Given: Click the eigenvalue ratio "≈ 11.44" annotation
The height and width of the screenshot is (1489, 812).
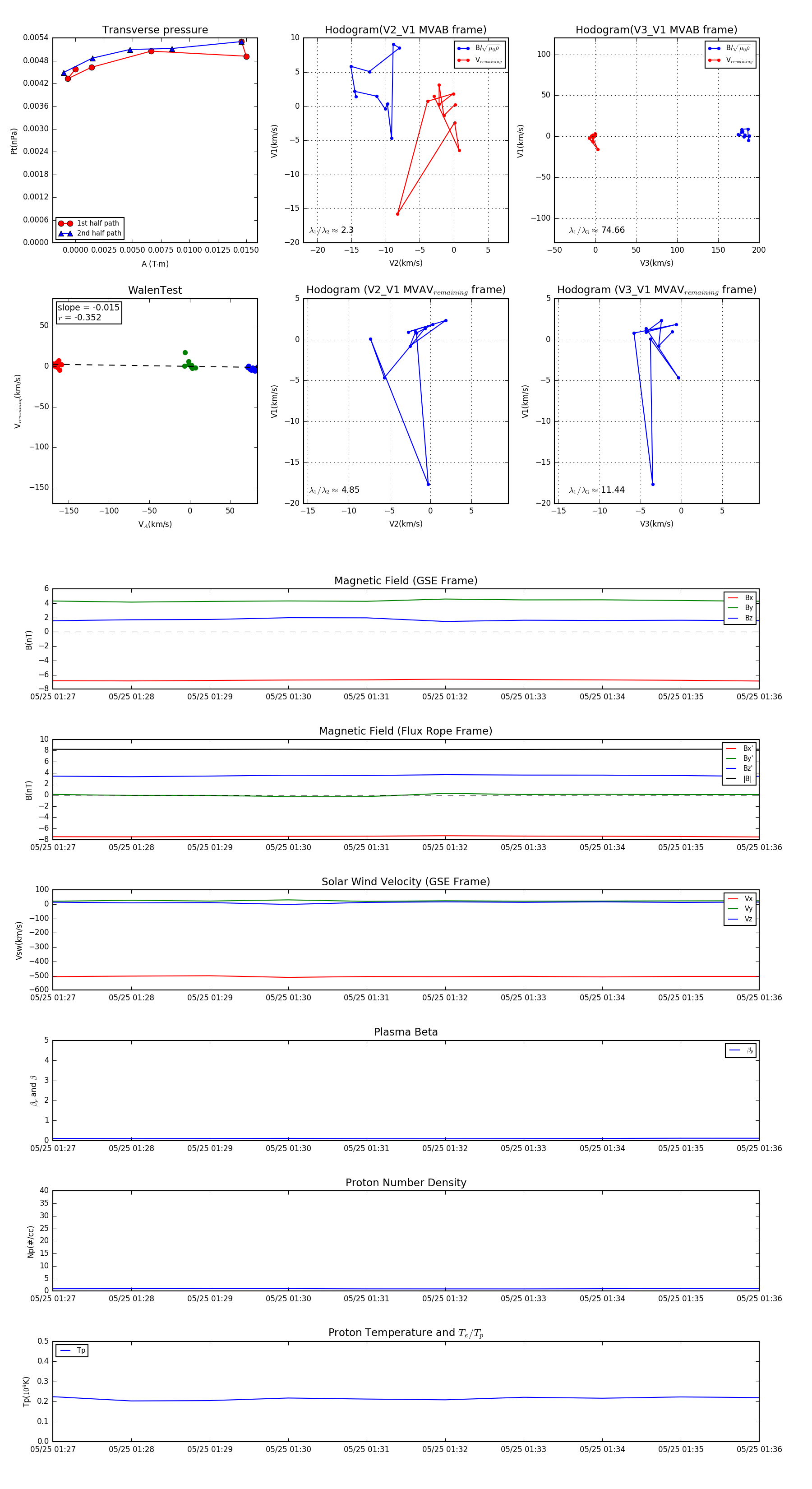Looking at the screenshot, I should [596, 490].
